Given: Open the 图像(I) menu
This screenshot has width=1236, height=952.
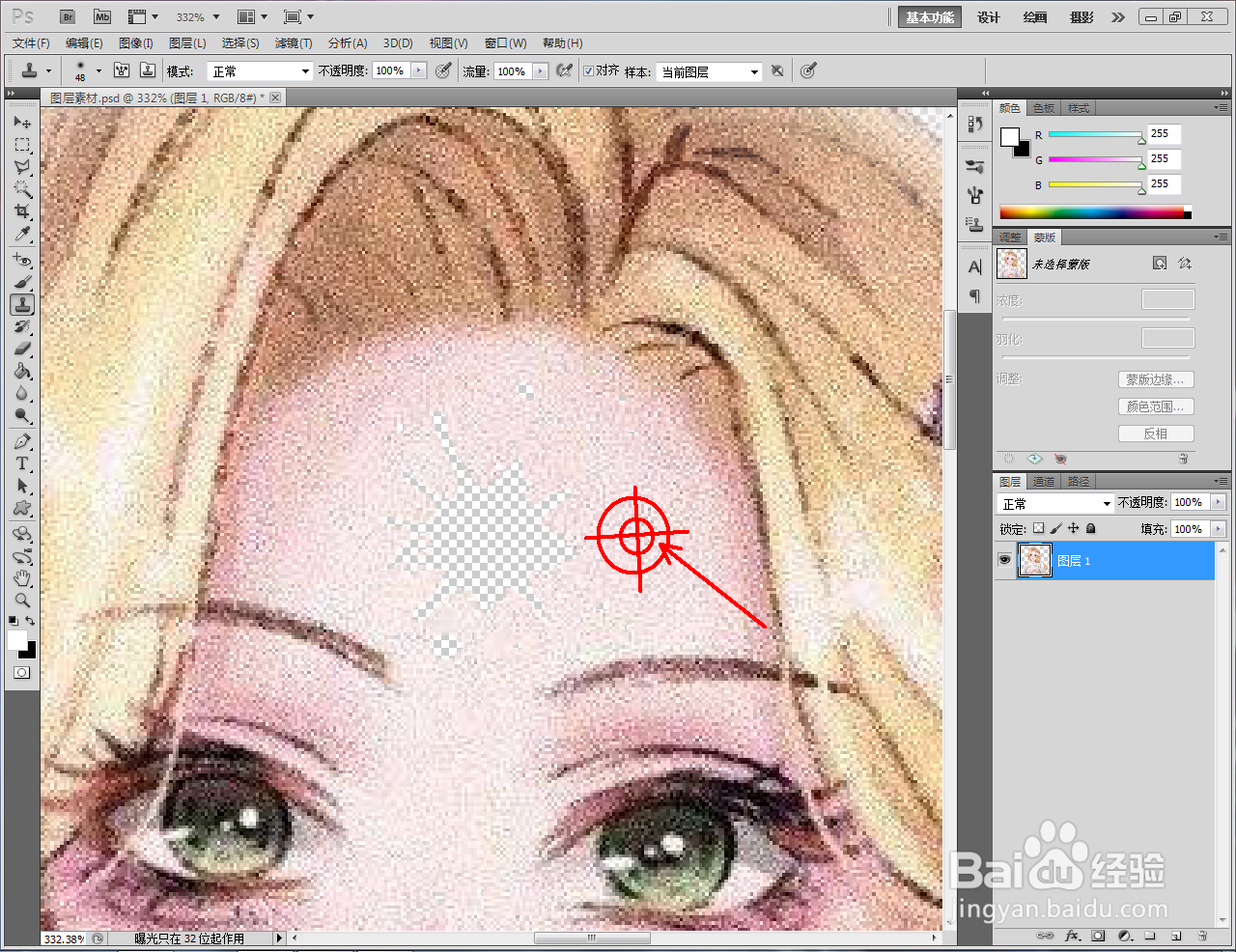Looking at the screenshot, I should (135, 43).
